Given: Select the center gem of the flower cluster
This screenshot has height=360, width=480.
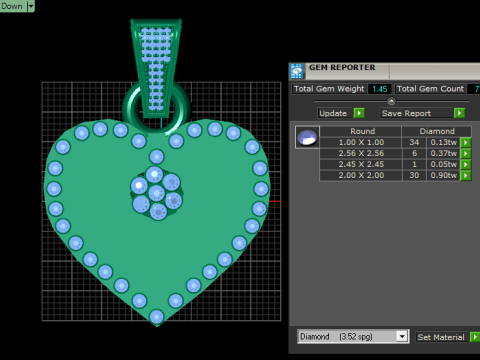Looking at the screenshot, I should pyautogui.click(x=156, y=193).
